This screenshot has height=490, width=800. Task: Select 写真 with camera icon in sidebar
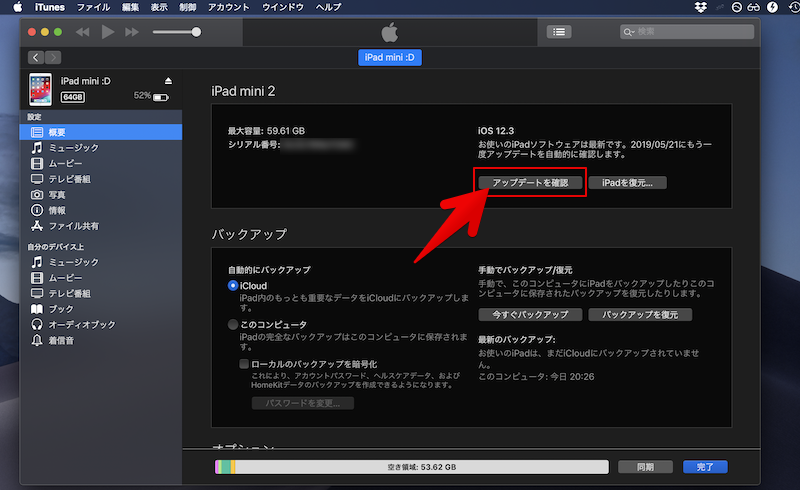click(60, 194)
